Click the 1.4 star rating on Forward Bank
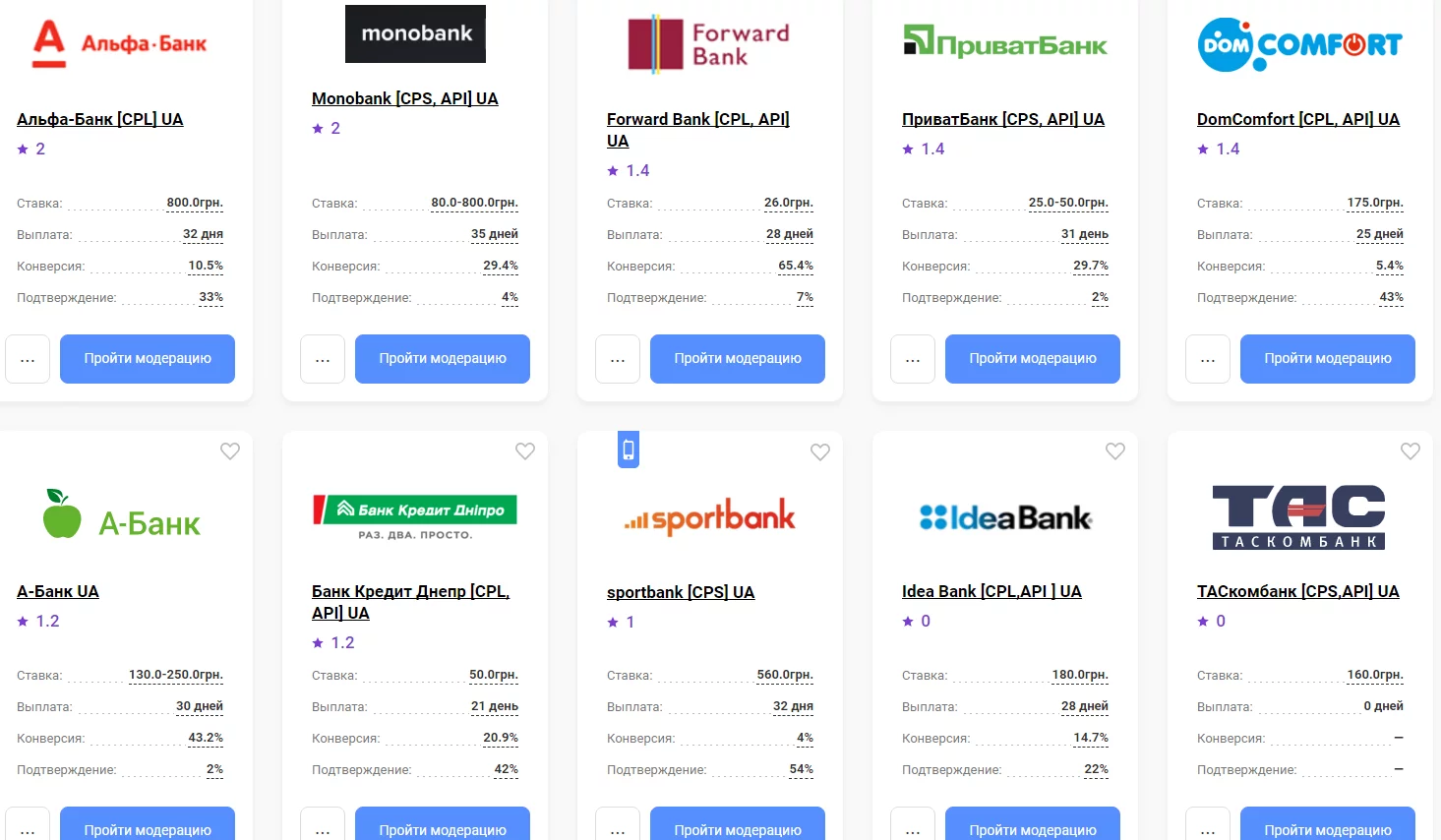Image resolution: width=1441 pixels, height=840 pixels. pyautogui.click(x=629, y=171)
